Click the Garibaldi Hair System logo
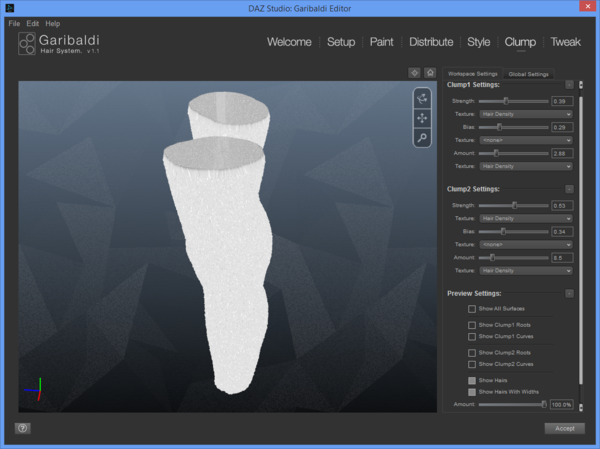The width and height of the screenshot is (600, 449). click(x=59, y=44)
